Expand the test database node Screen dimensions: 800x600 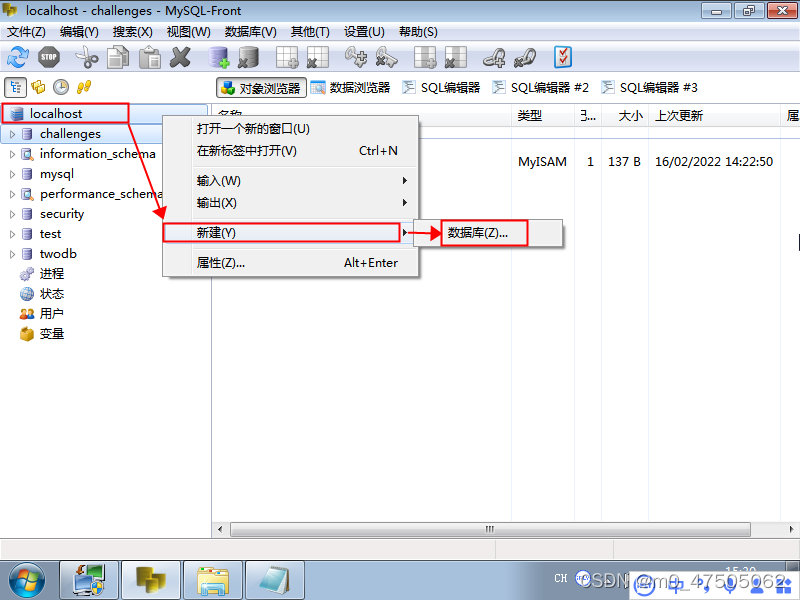point(12,234)
